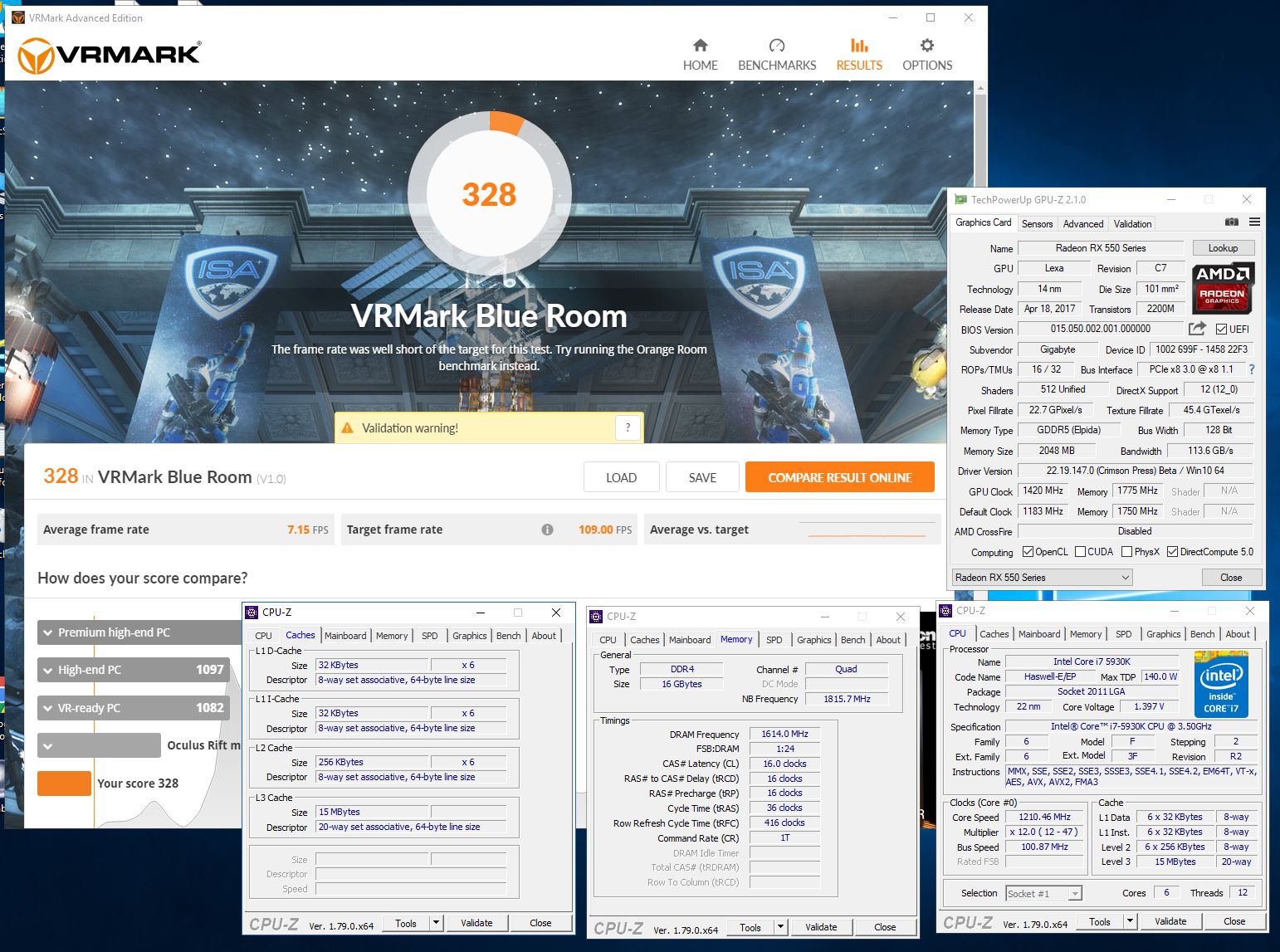Click Close button in GPU-Z window
This screenshot has height=952, width=1280.
coord(1231,578)
